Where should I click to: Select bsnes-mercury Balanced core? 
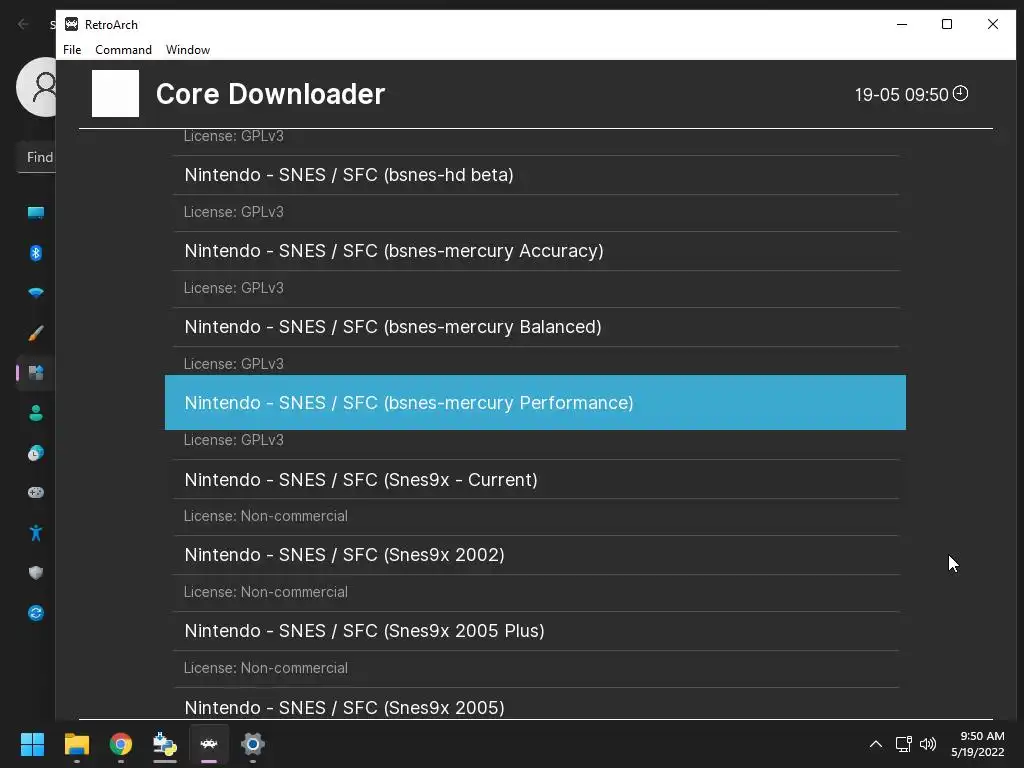[x=536, y=327]
